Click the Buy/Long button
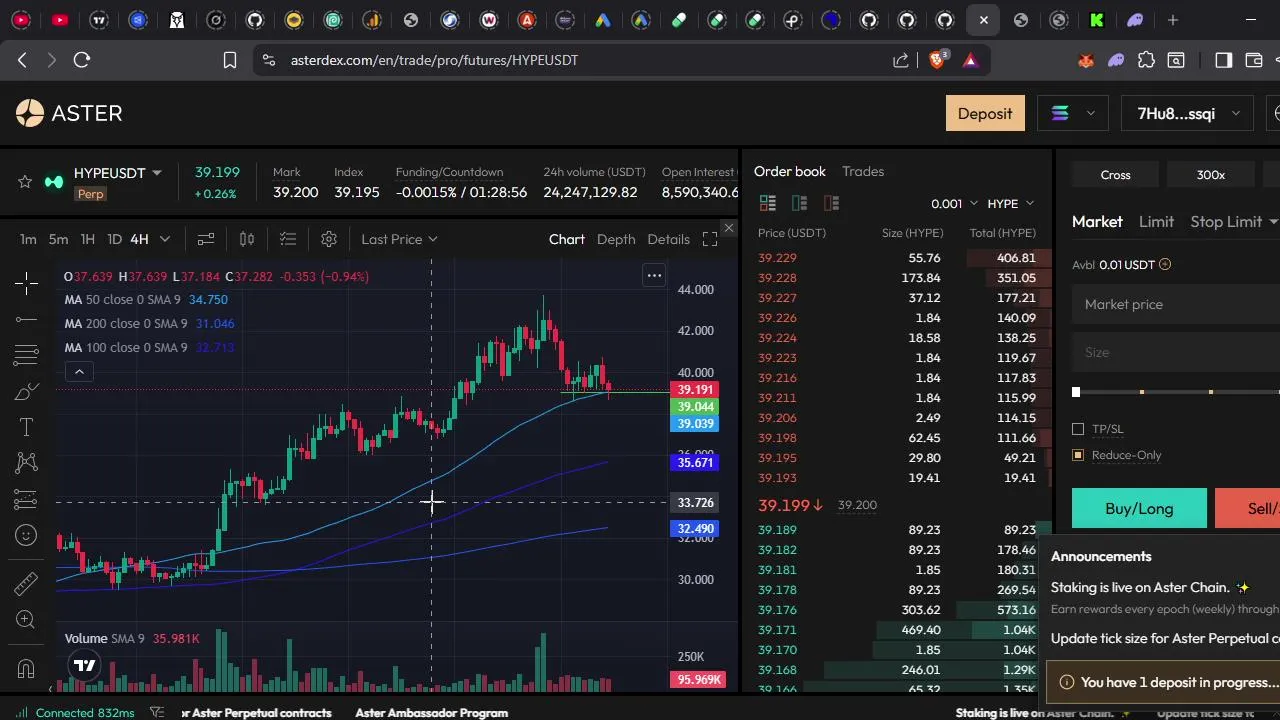 [1139, 508]
